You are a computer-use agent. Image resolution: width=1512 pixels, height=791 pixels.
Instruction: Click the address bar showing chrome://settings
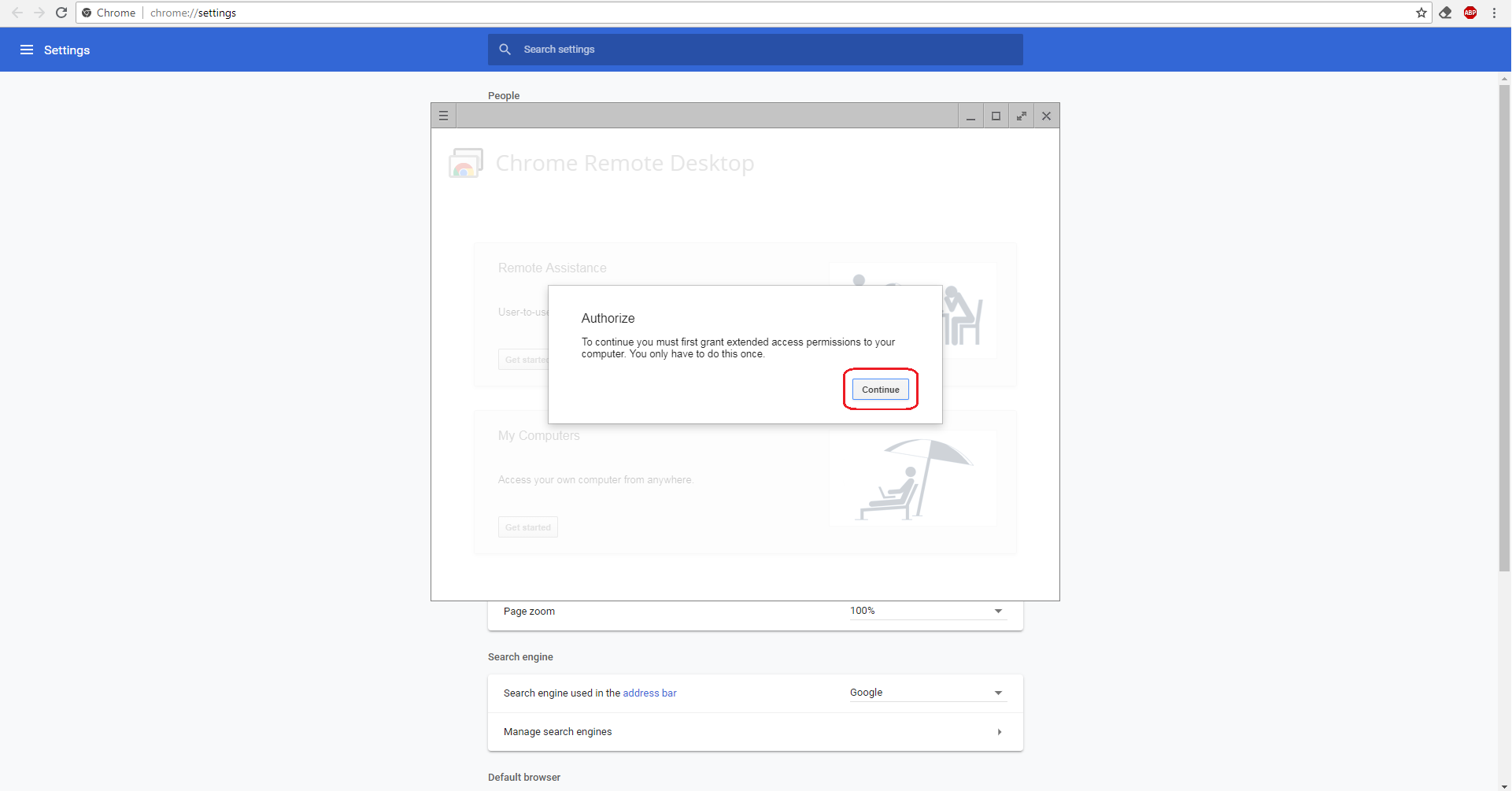pyautogui.click(x=193, y=13)
